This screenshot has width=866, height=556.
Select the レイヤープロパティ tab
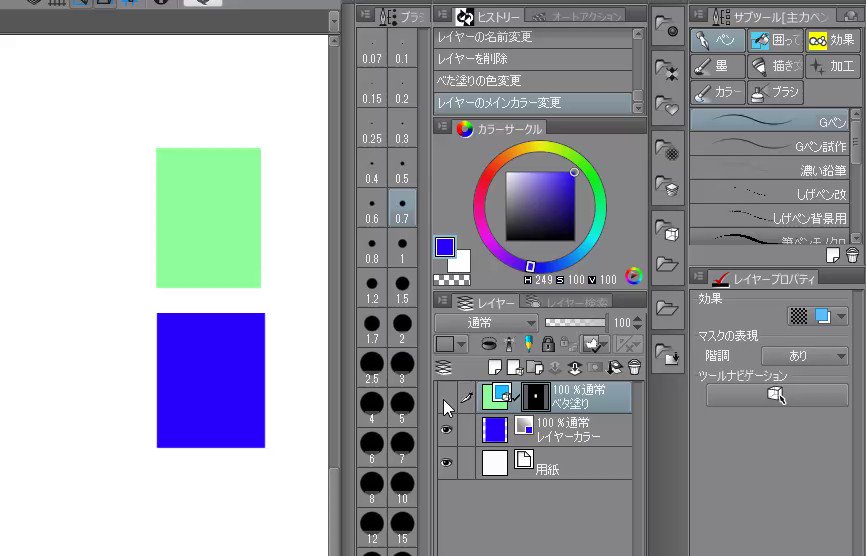(764, 279)
